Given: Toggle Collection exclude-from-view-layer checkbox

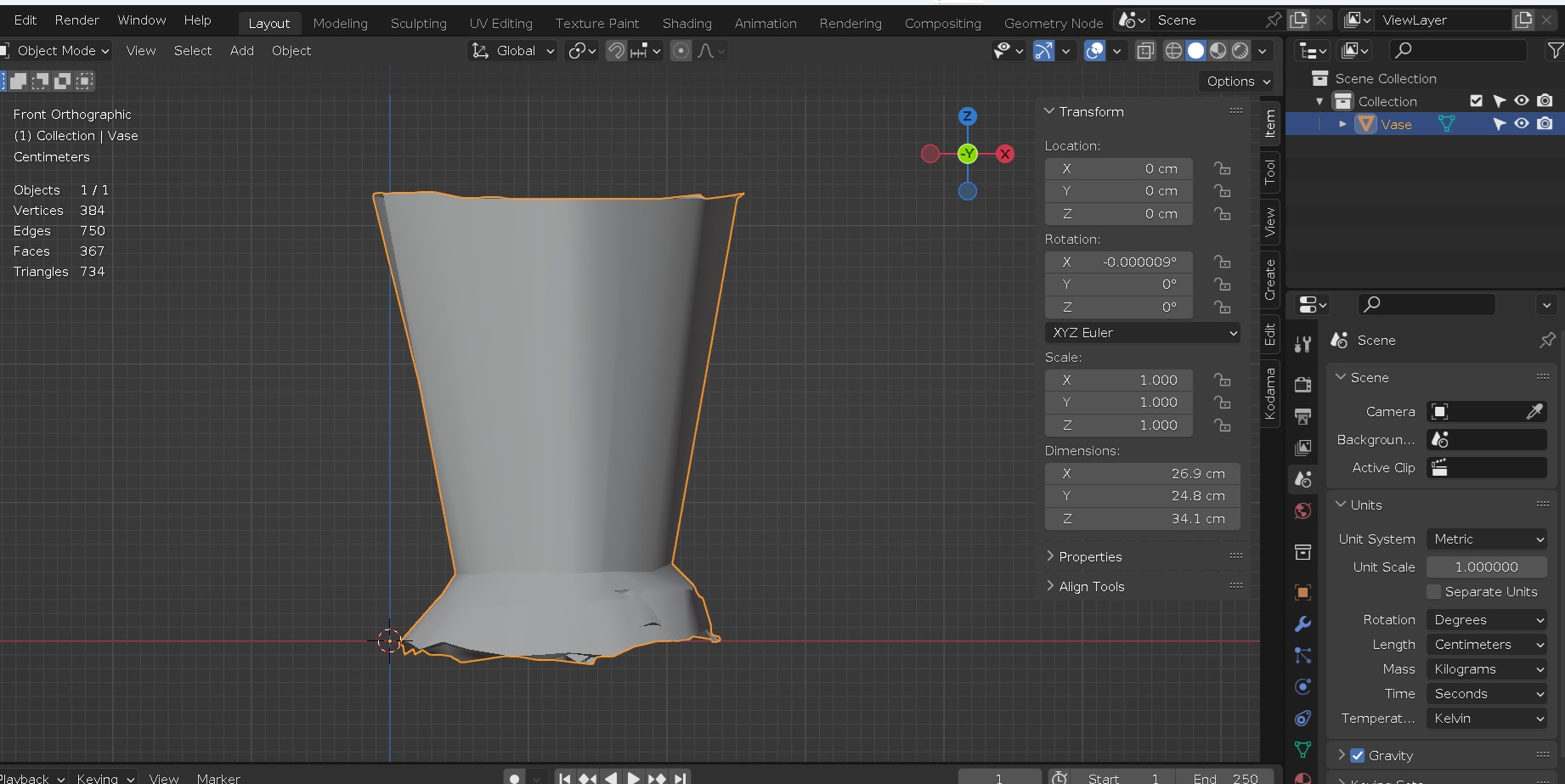Looking at the screenshot, I should coord(1477,101).
